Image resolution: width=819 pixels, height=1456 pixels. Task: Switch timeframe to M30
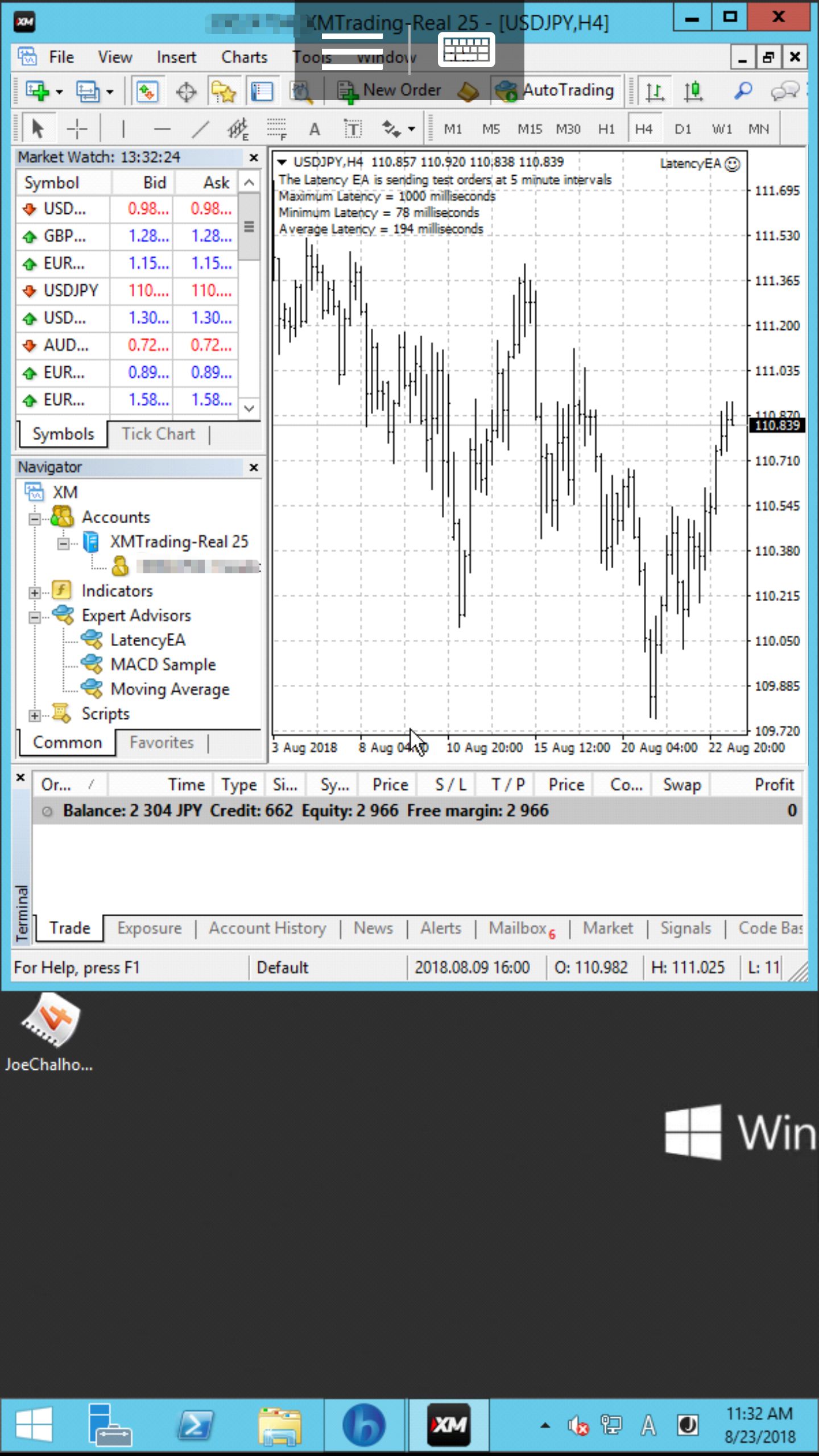[x=568, y=129]
